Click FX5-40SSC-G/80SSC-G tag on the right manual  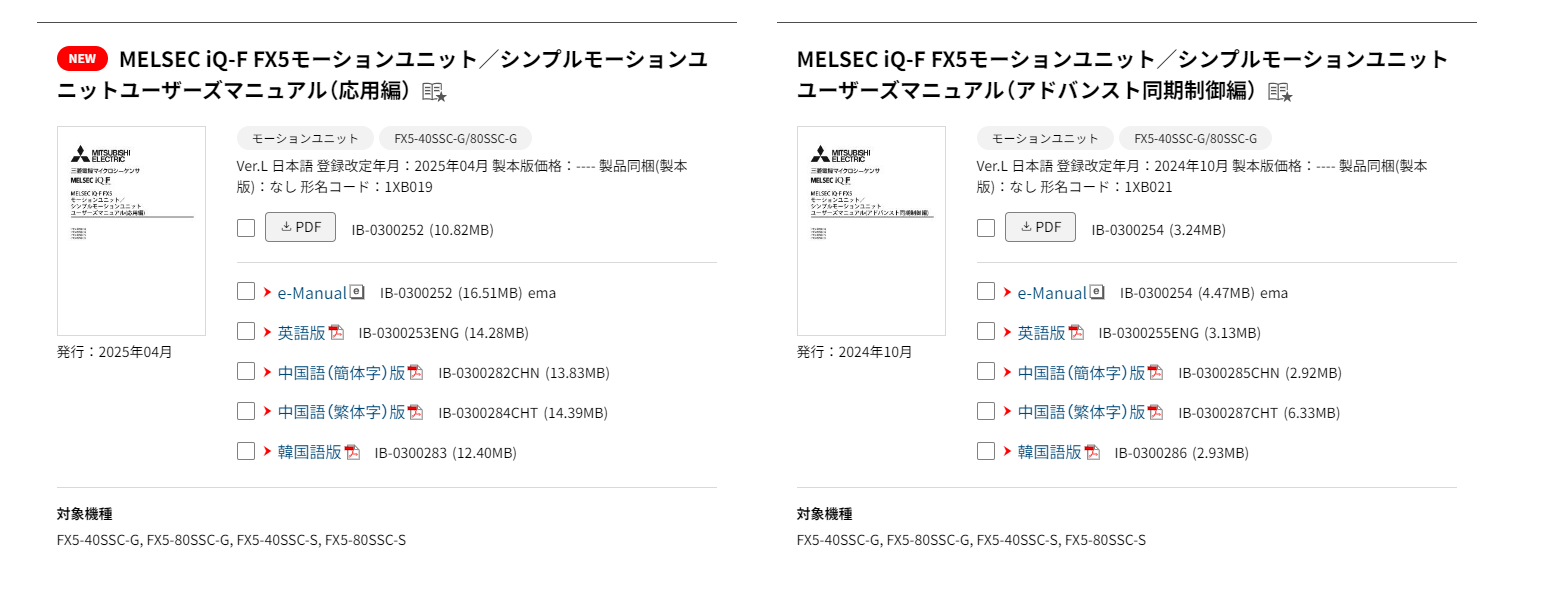(1195, 138)
